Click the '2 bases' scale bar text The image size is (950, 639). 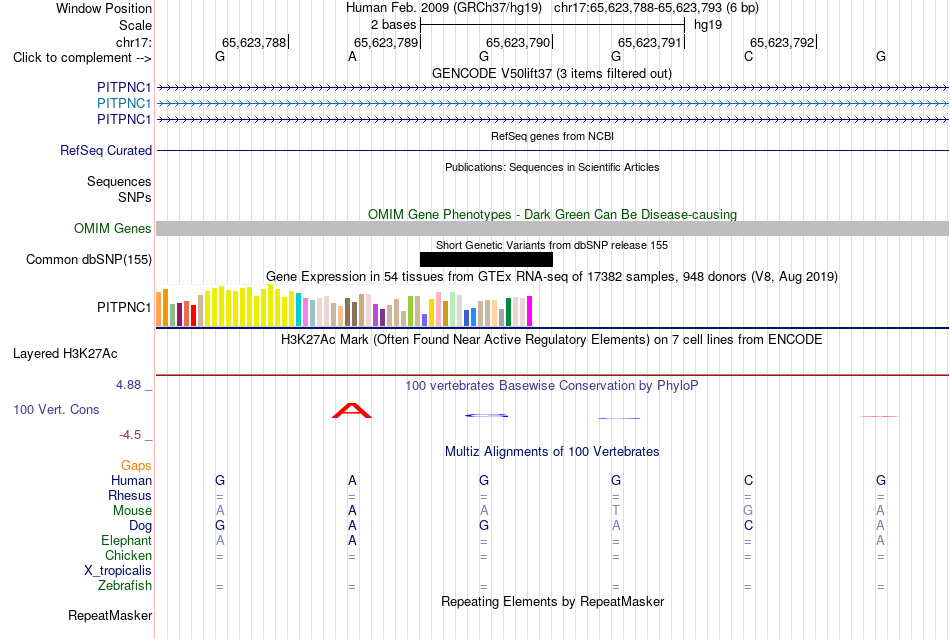pos(394,25)
